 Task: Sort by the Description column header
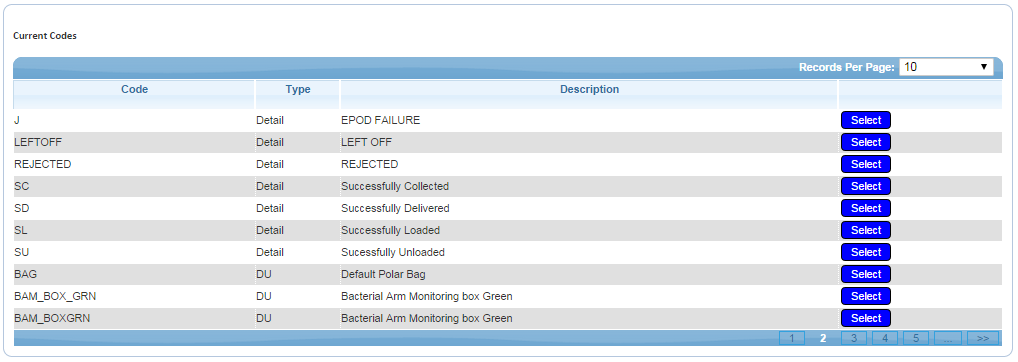590,90
